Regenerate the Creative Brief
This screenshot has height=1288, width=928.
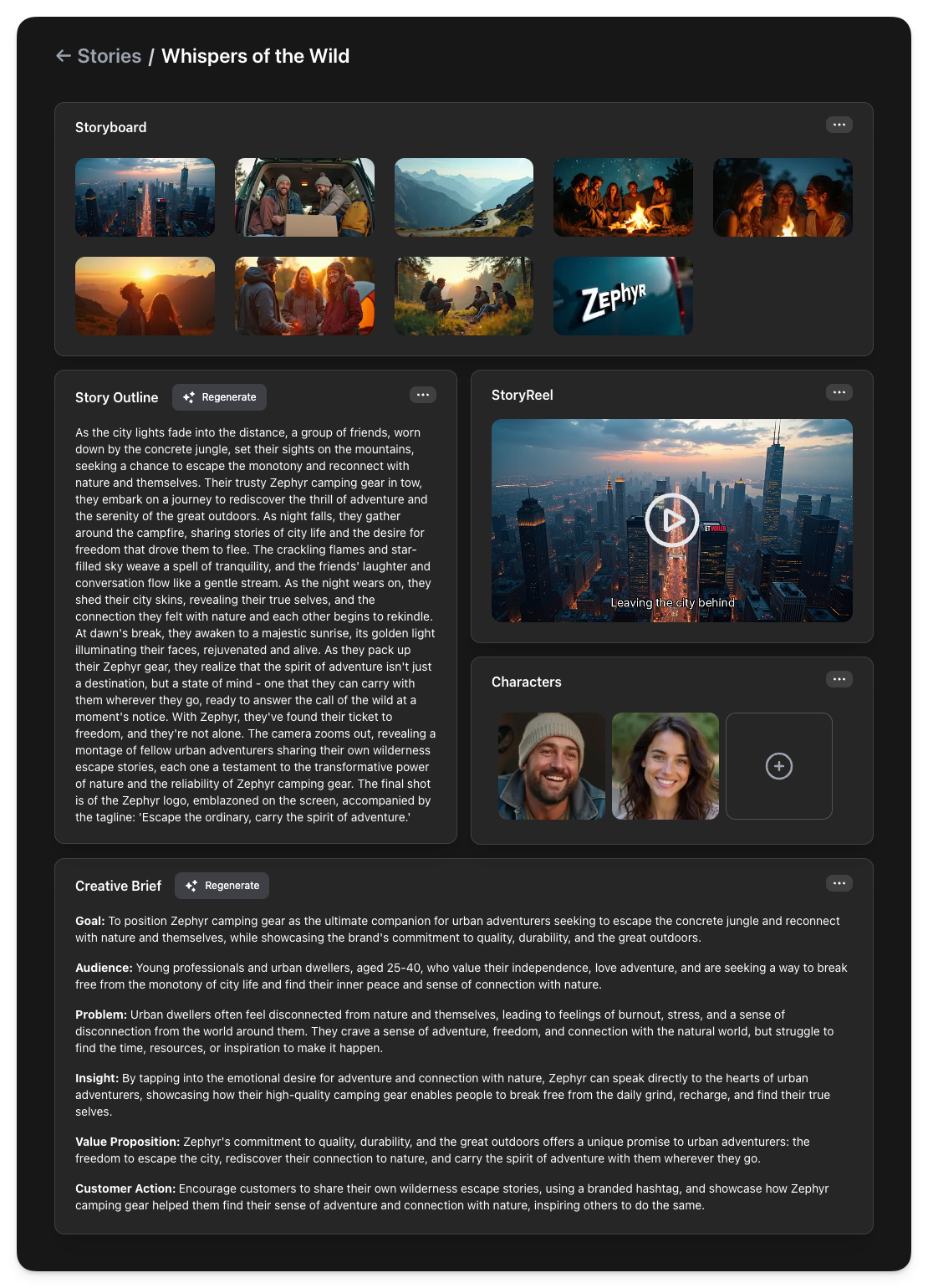click(x=222, y=886)
